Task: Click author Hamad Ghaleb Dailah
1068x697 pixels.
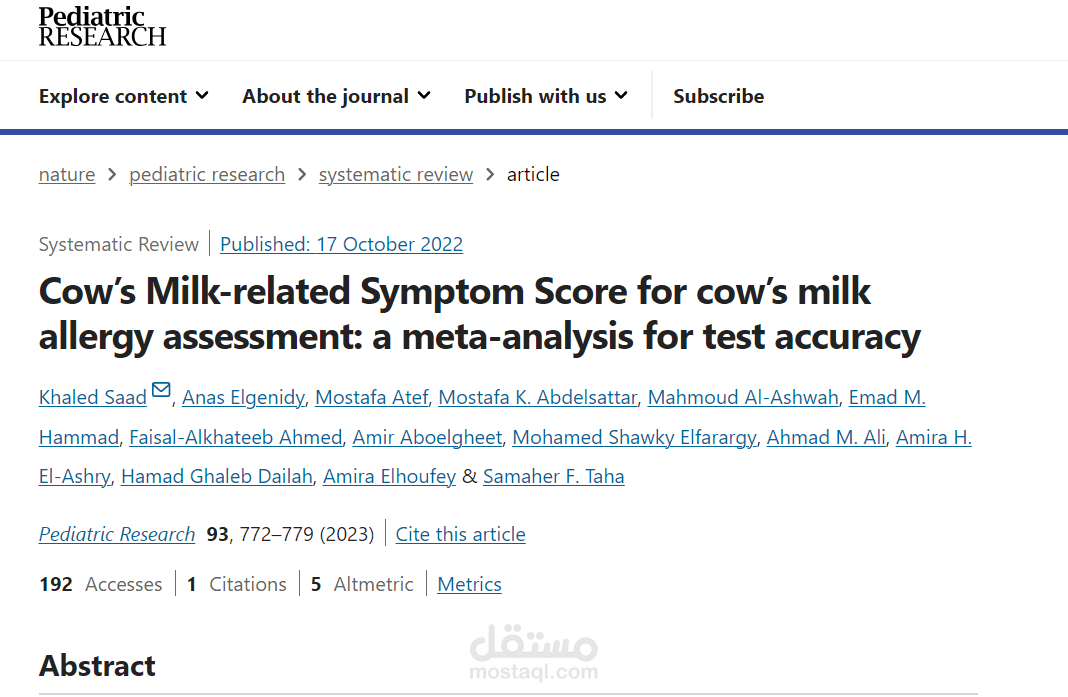Action: click(x=217, y=477)
